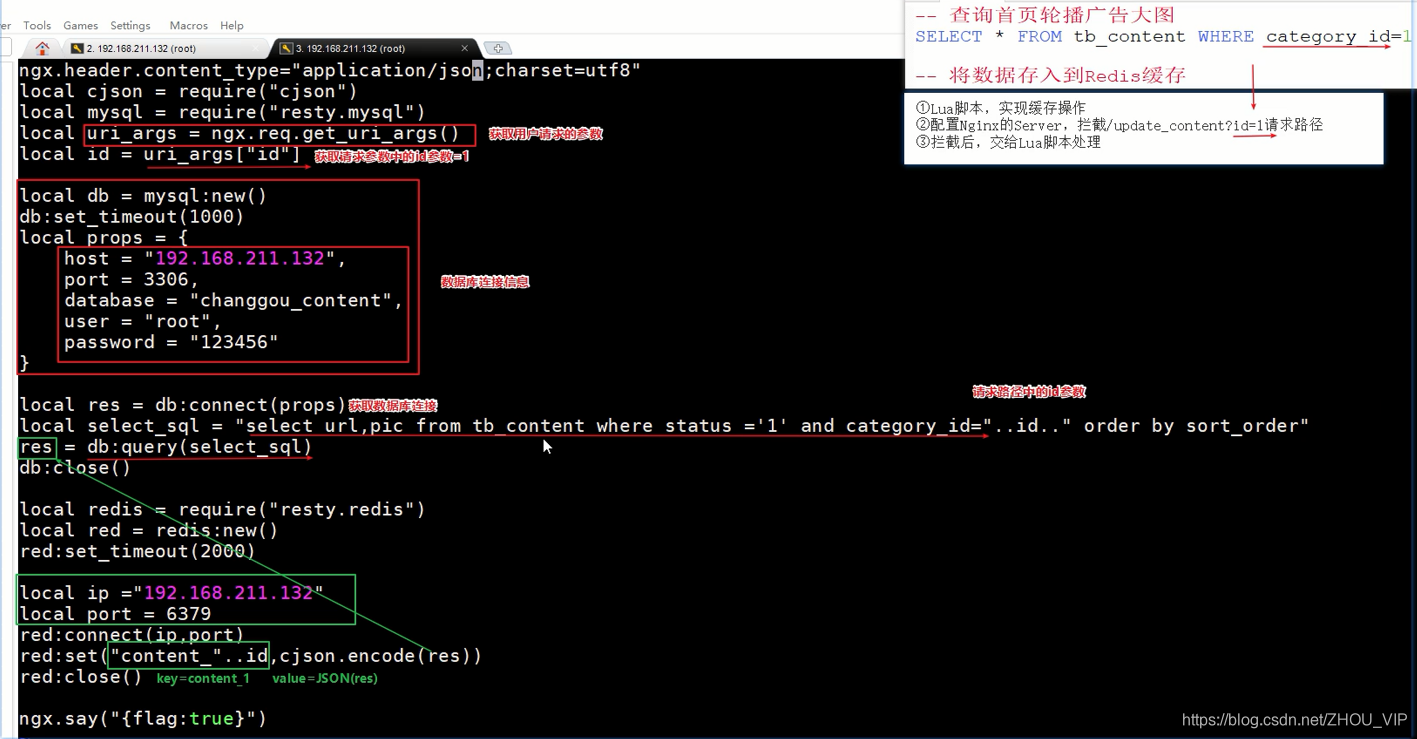Click the 'red:set_timeout(2000)' line

[137, 552]
